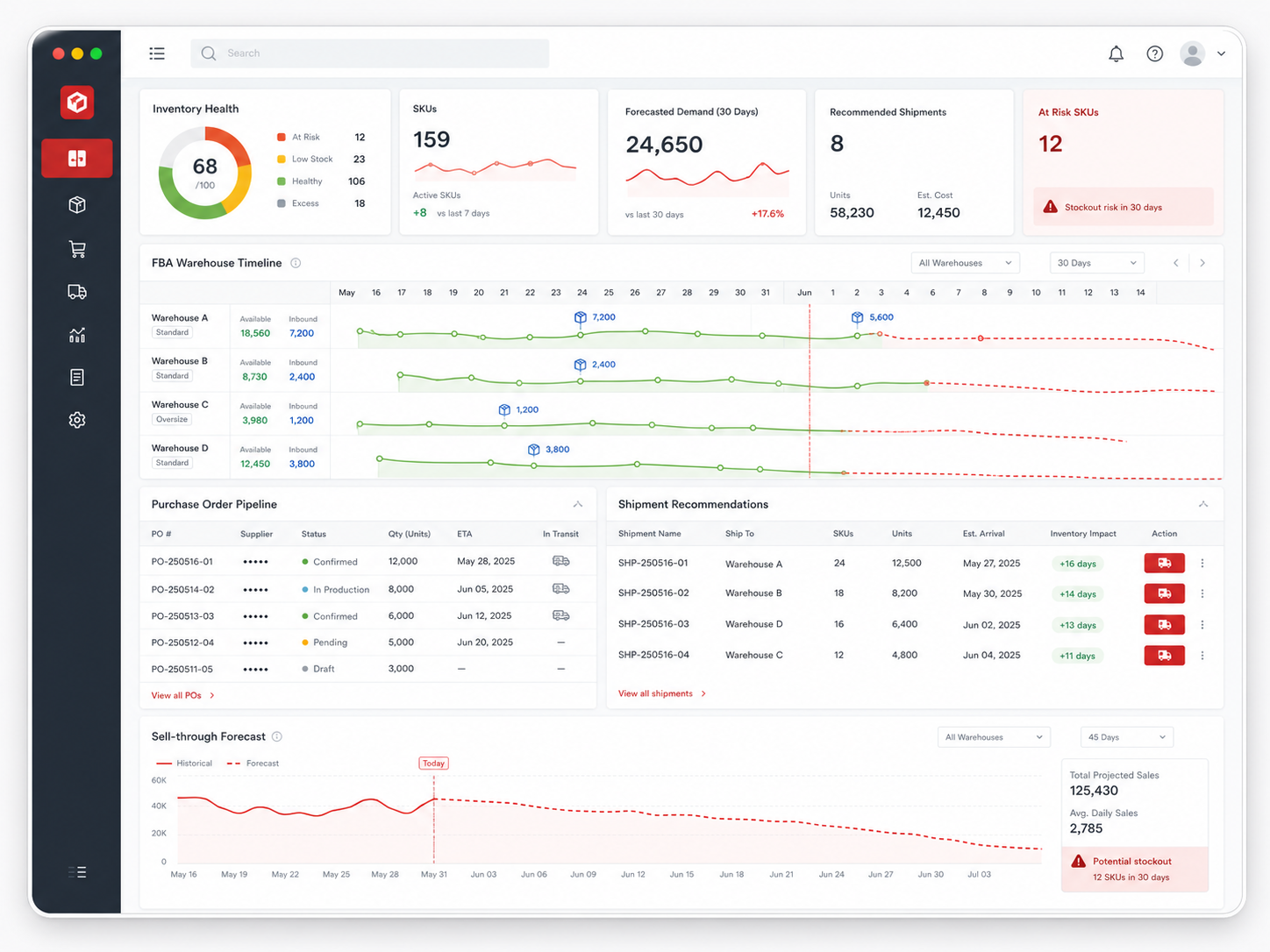
Task: Click the Today marker on forecast chart
Action: coord(433,764)
